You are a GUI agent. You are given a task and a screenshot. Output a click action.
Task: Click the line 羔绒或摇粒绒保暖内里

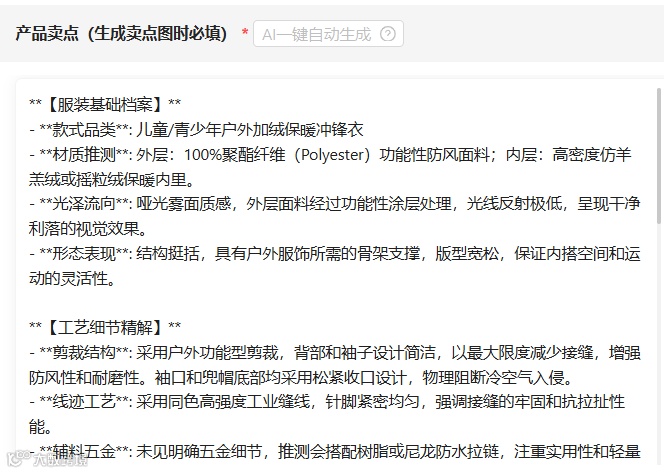112,180
